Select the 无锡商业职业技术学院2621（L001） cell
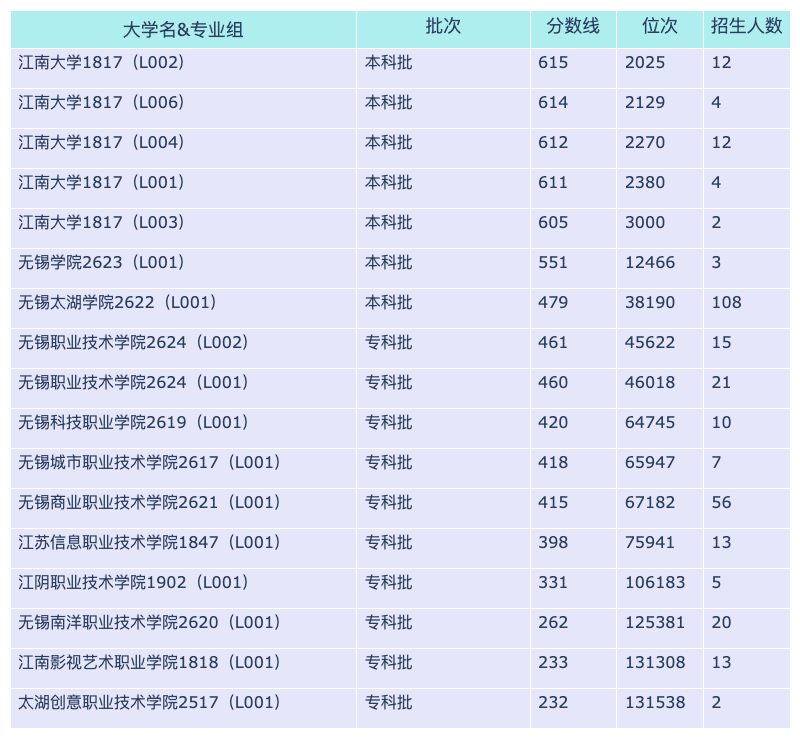The height and width of the screenshot is (740, 800). click(183, 508)
